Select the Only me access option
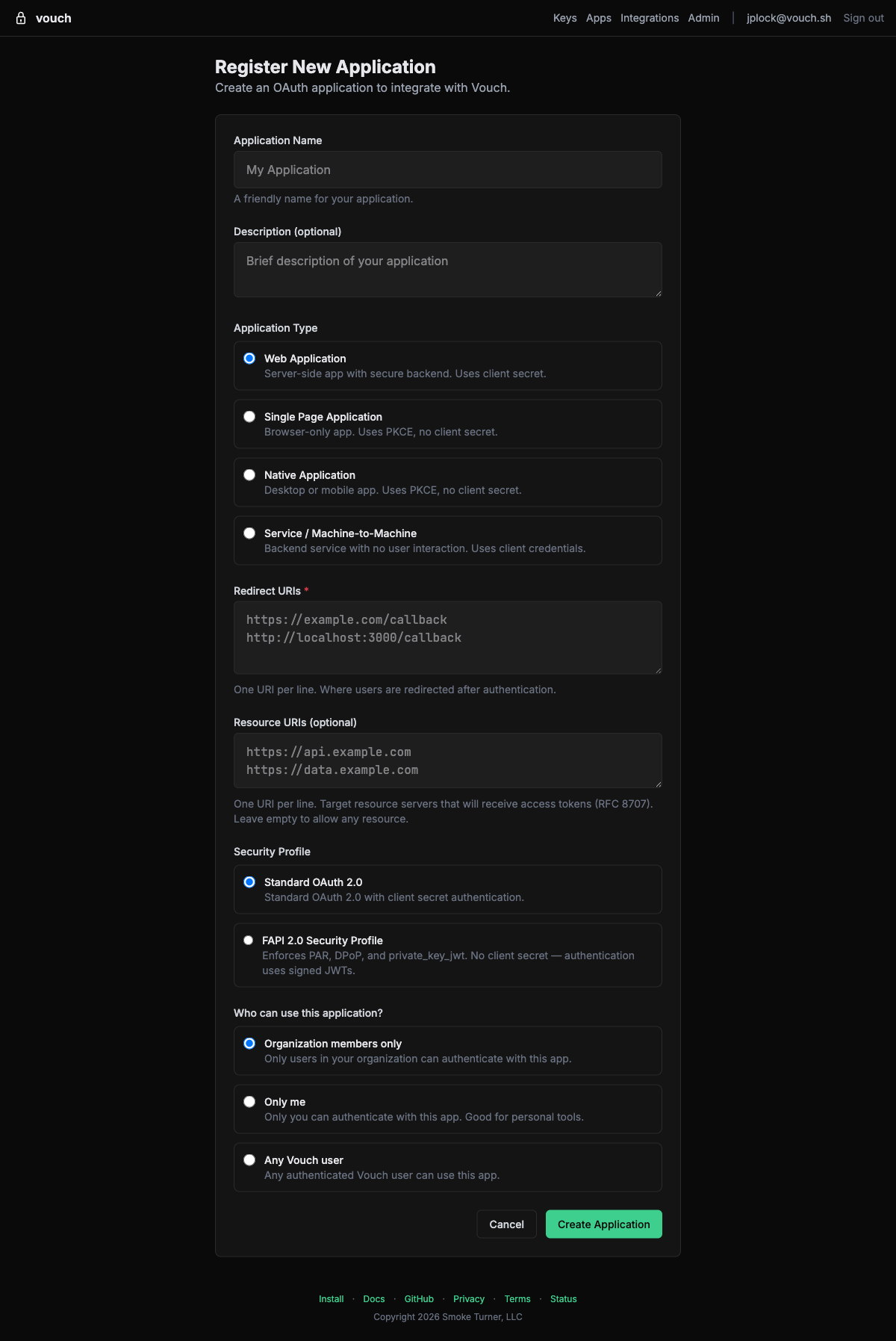This screenshot has height=1341, width=896. [x=249, y=1102]
